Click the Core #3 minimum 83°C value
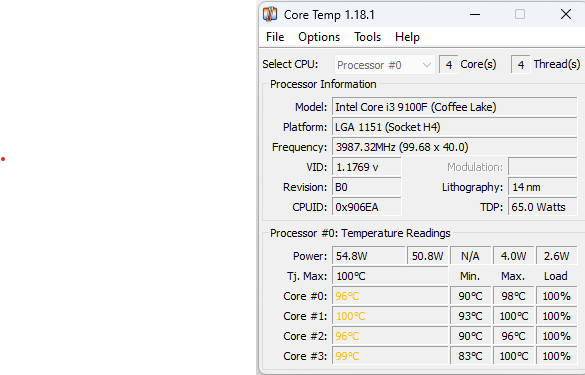The width and height of the screenshot is (585, 375). coord(470,356)
